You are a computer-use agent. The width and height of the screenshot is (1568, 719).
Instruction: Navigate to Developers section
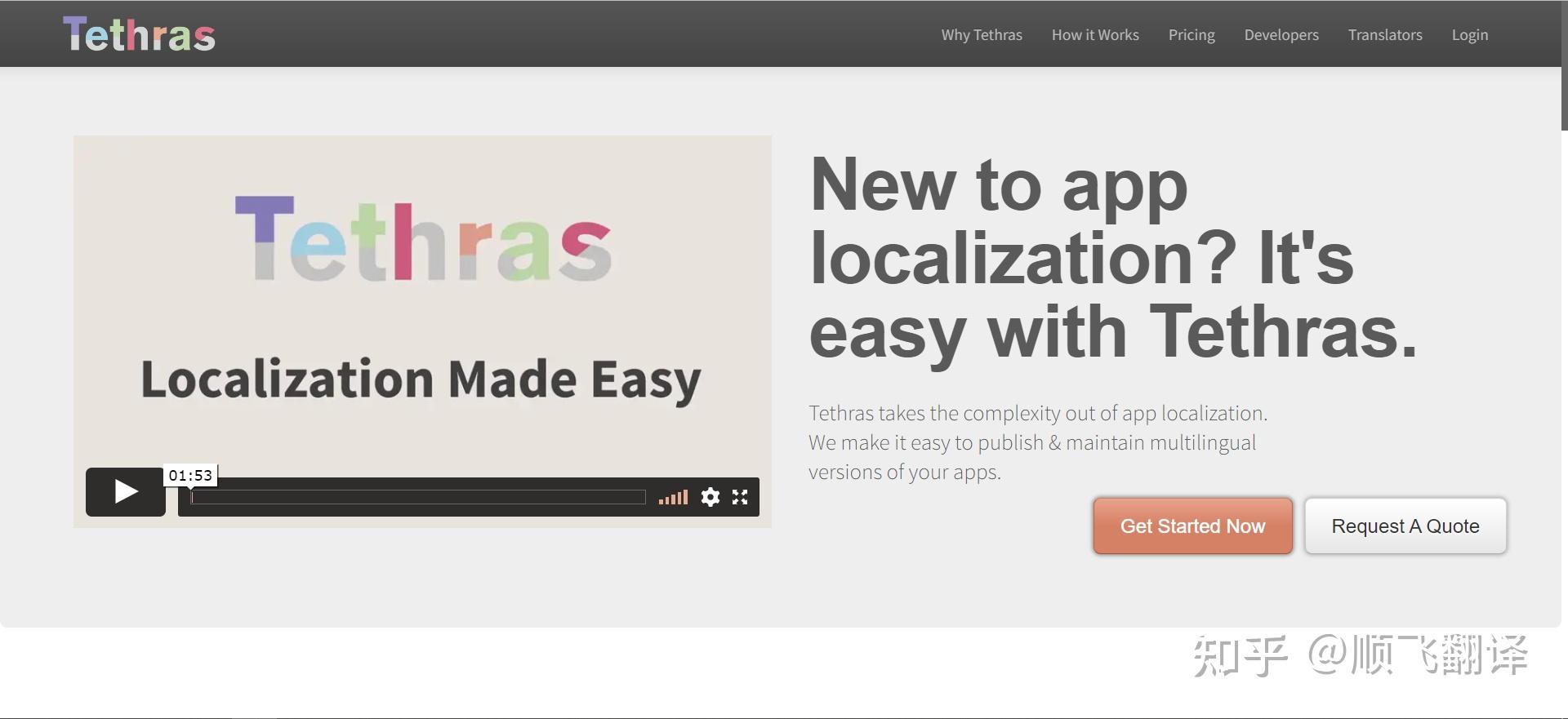pos(1281,35)
